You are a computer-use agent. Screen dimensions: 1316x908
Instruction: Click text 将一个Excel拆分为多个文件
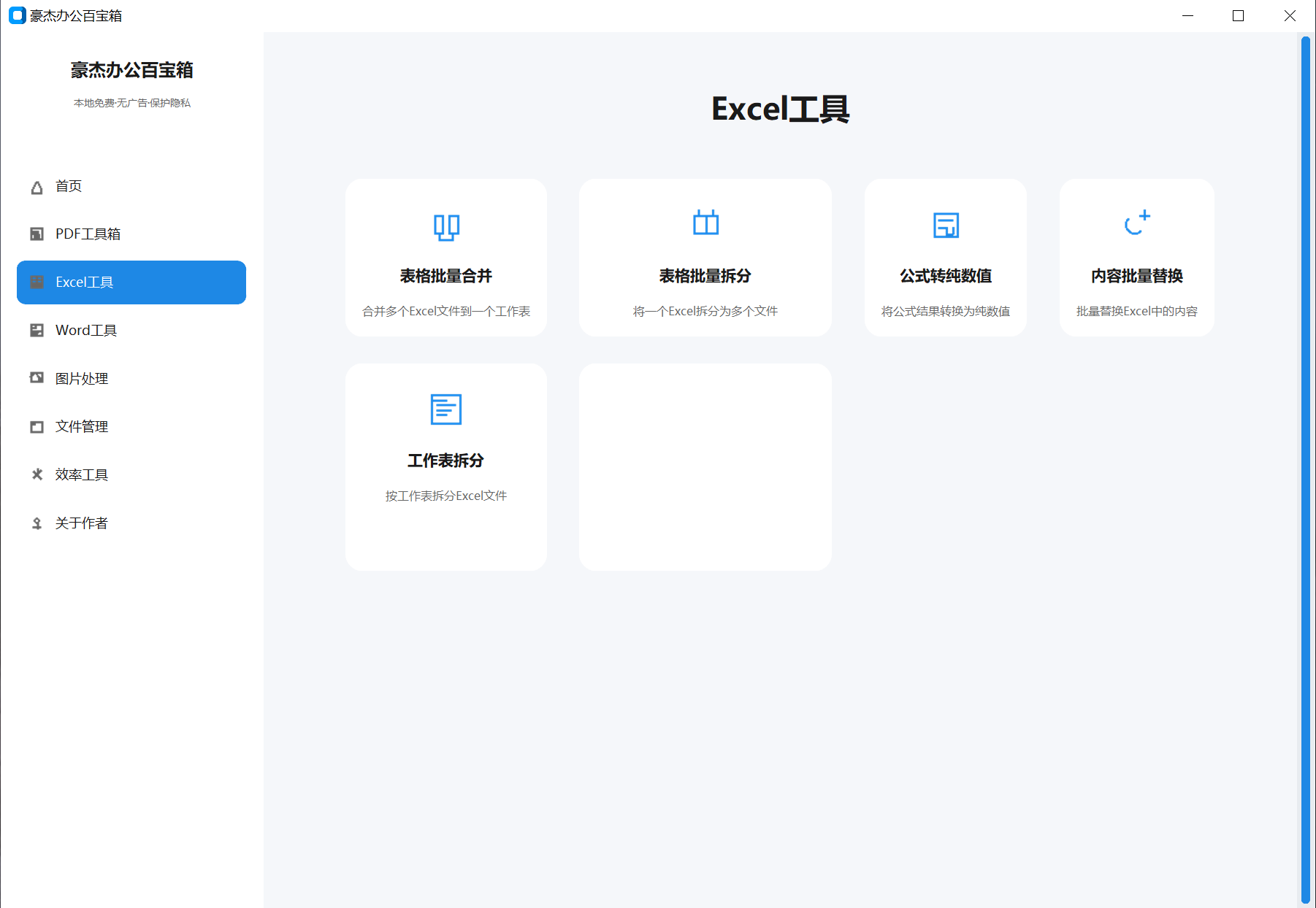(705, 311)
